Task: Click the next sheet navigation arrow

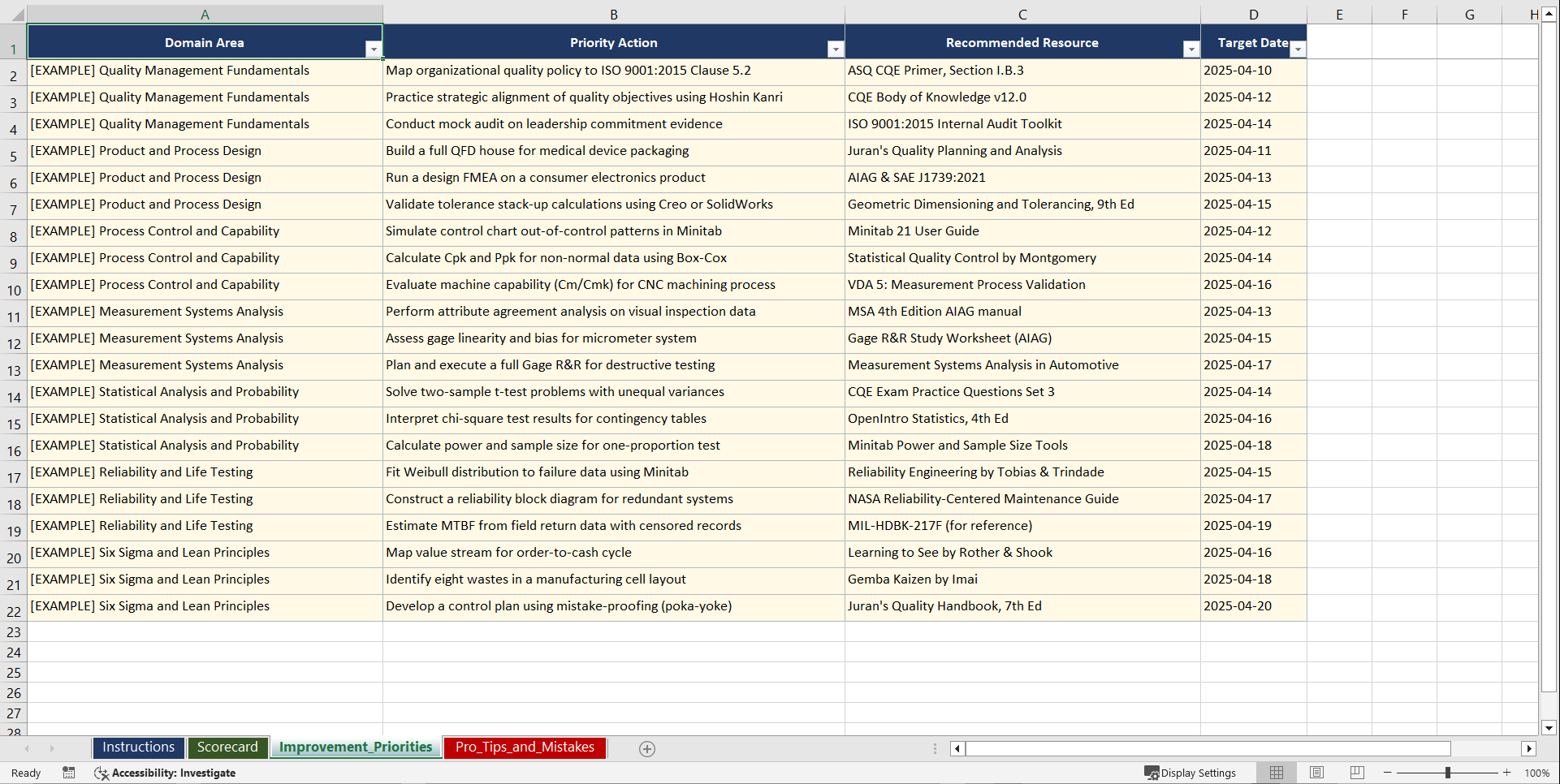Action: pyautogui.click(x=52, y=748)
